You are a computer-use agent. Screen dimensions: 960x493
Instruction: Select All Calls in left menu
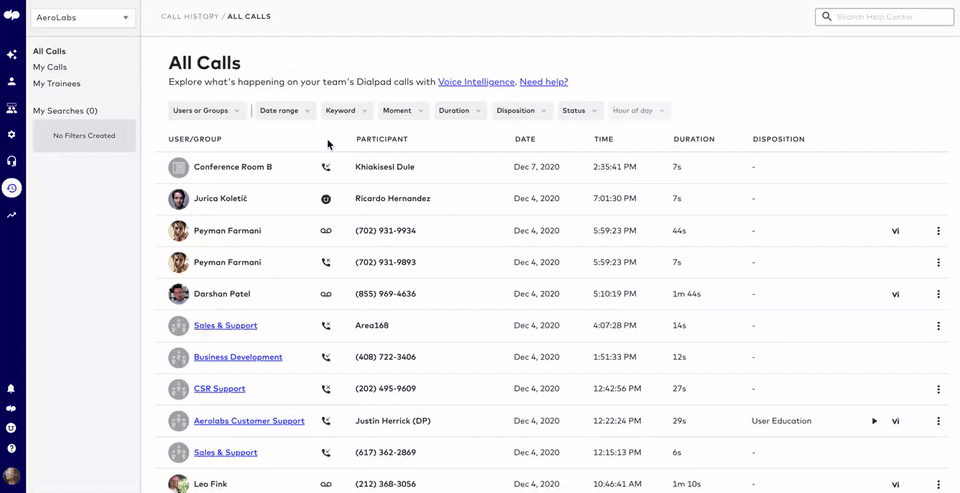(x=50, y=51)
